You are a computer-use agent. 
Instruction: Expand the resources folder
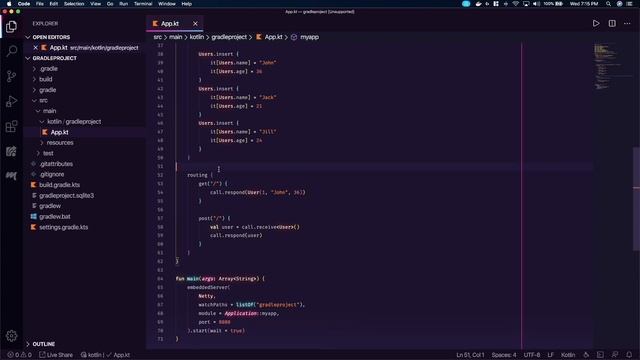coord(60,143)
